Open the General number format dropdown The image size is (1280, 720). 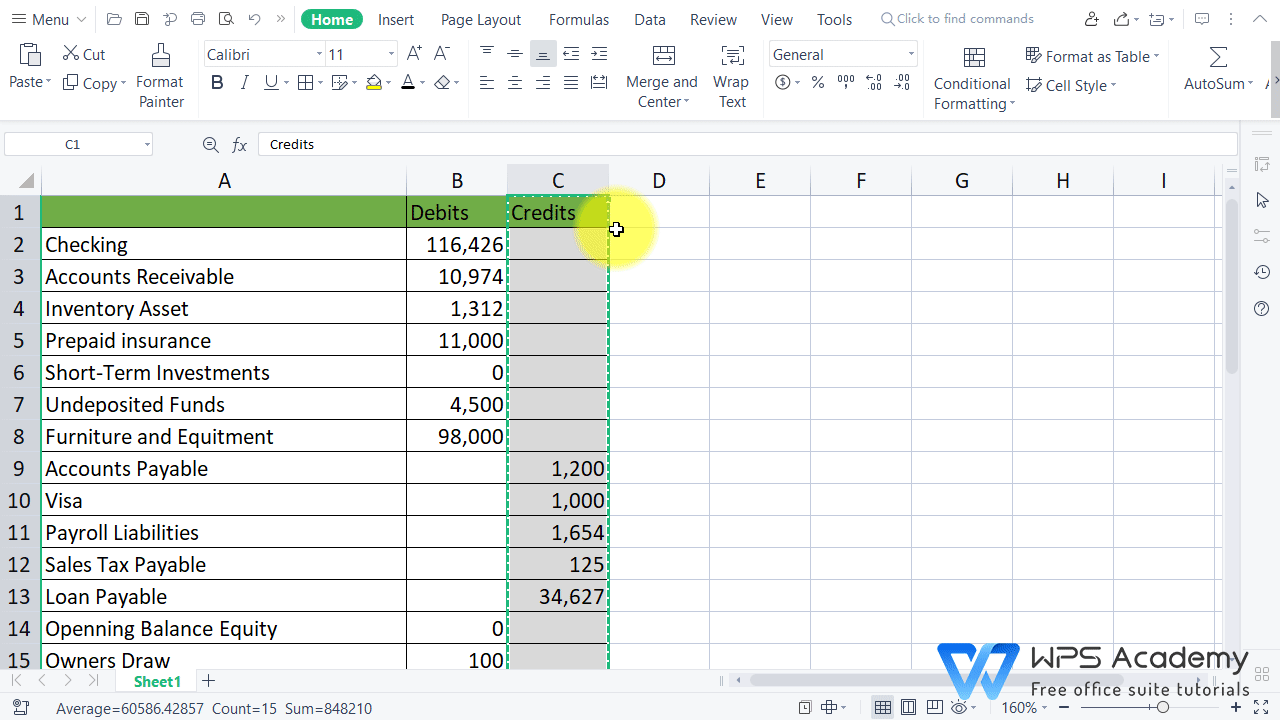coord(911,55)
